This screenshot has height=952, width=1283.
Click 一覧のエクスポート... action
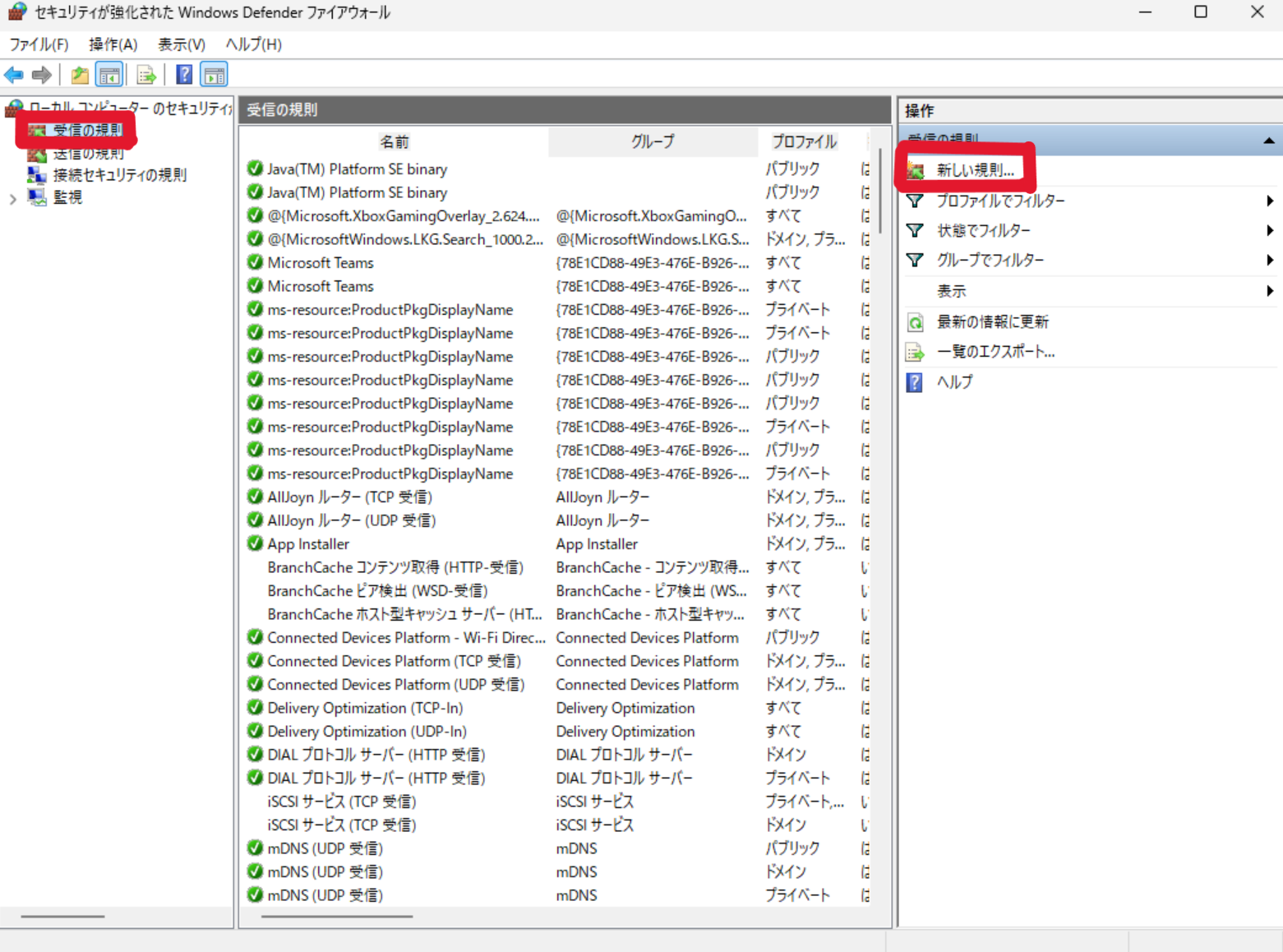995,352
